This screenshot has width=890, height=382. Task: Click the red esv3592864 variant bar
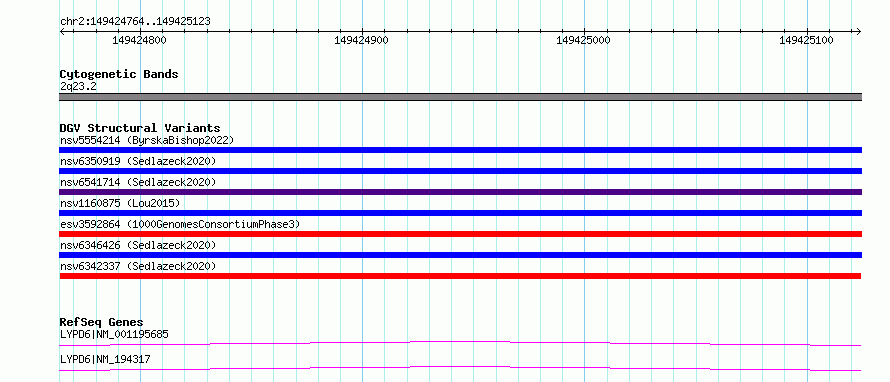pyautogui.click(x=460, y=234)
